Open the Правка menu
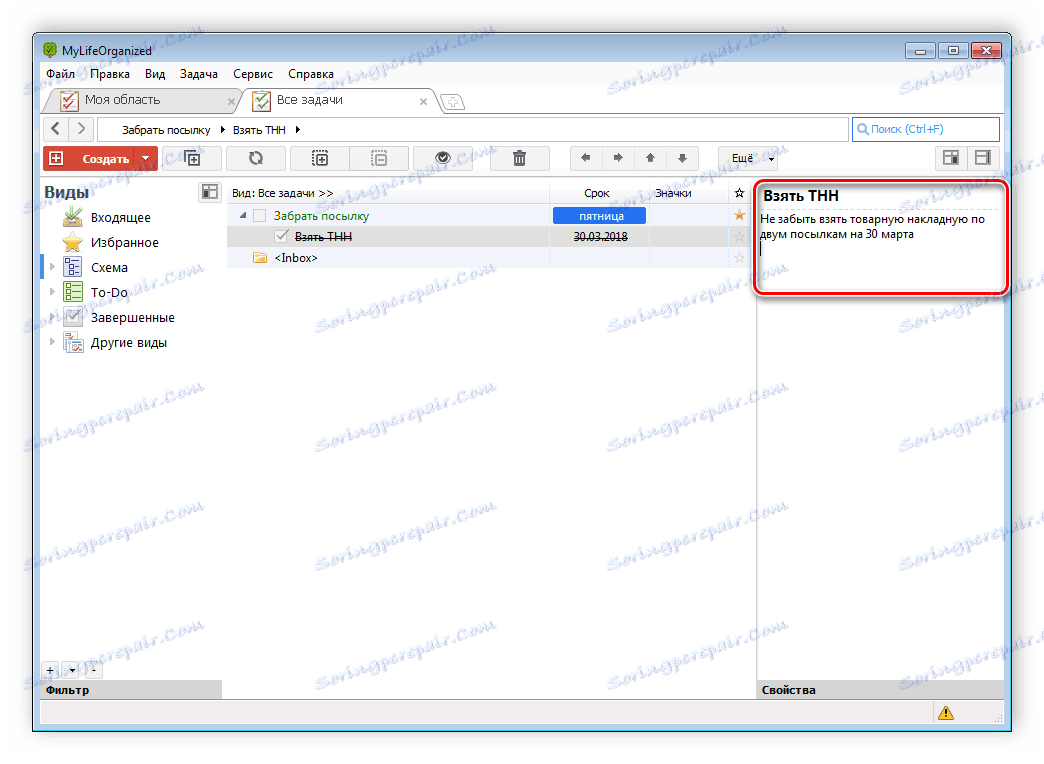 [110, 74]
